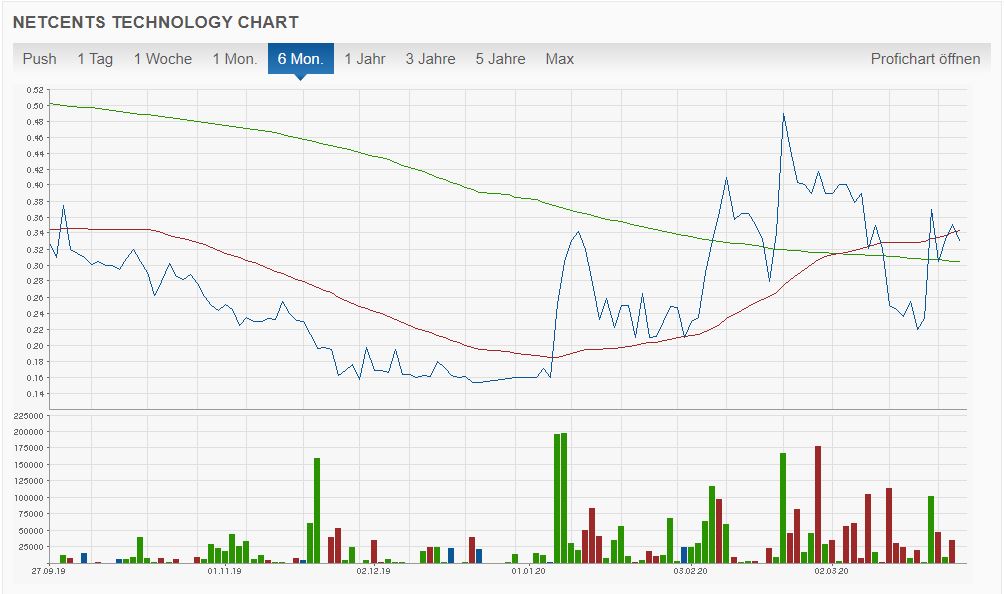
Task: Click the 01.01.20 date label
Action: point(528,571)
